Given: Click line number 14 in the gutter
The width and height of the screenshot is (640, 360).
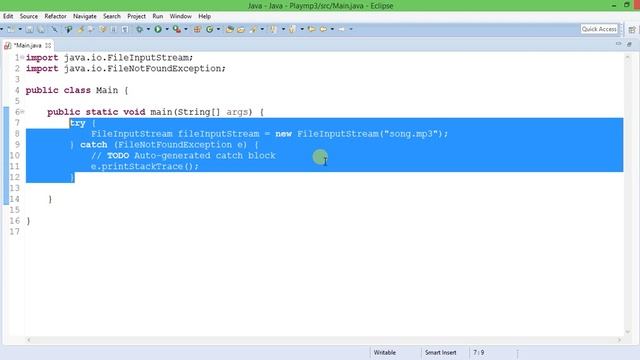Looking at the screenshot, I should tap(14, 199).
